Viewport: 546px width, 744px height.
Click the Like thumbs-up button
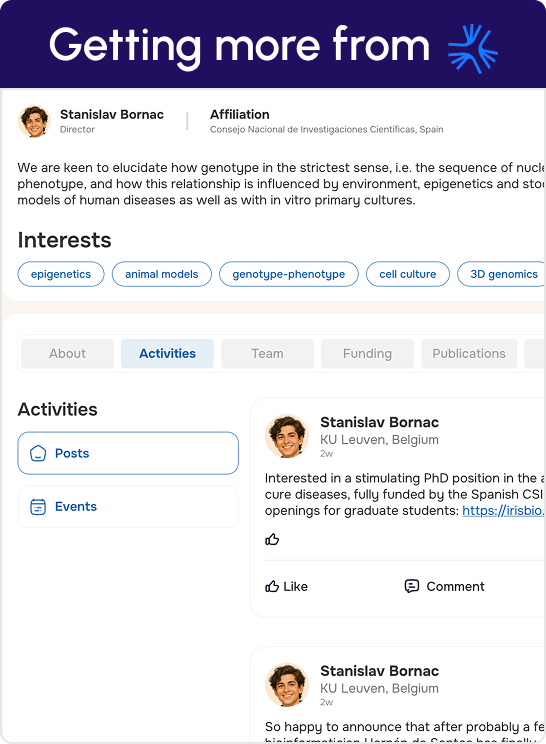(x=287, y=586)
